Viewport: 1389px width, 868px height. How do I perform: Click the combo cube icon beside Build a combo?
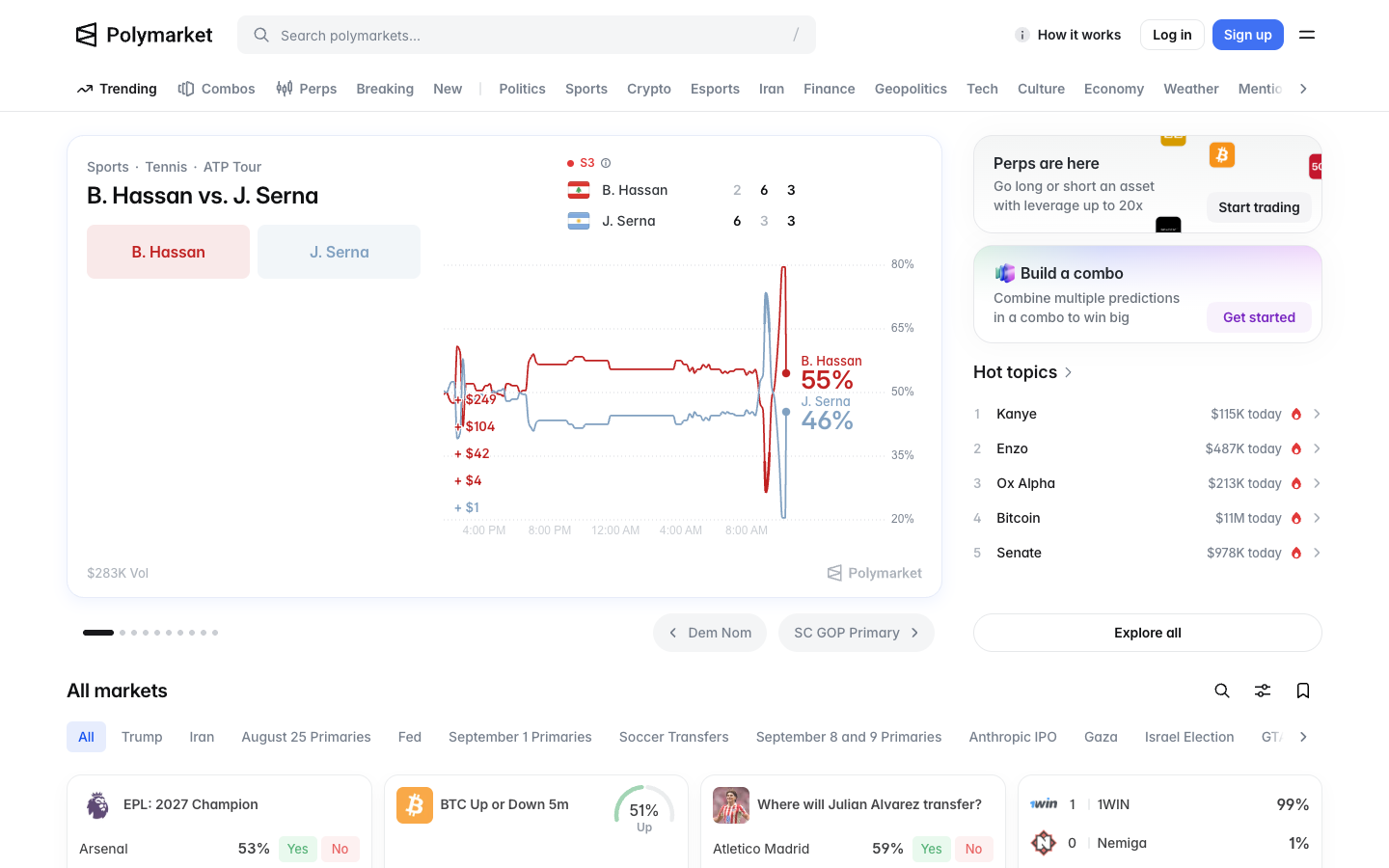coord(1005,273)
